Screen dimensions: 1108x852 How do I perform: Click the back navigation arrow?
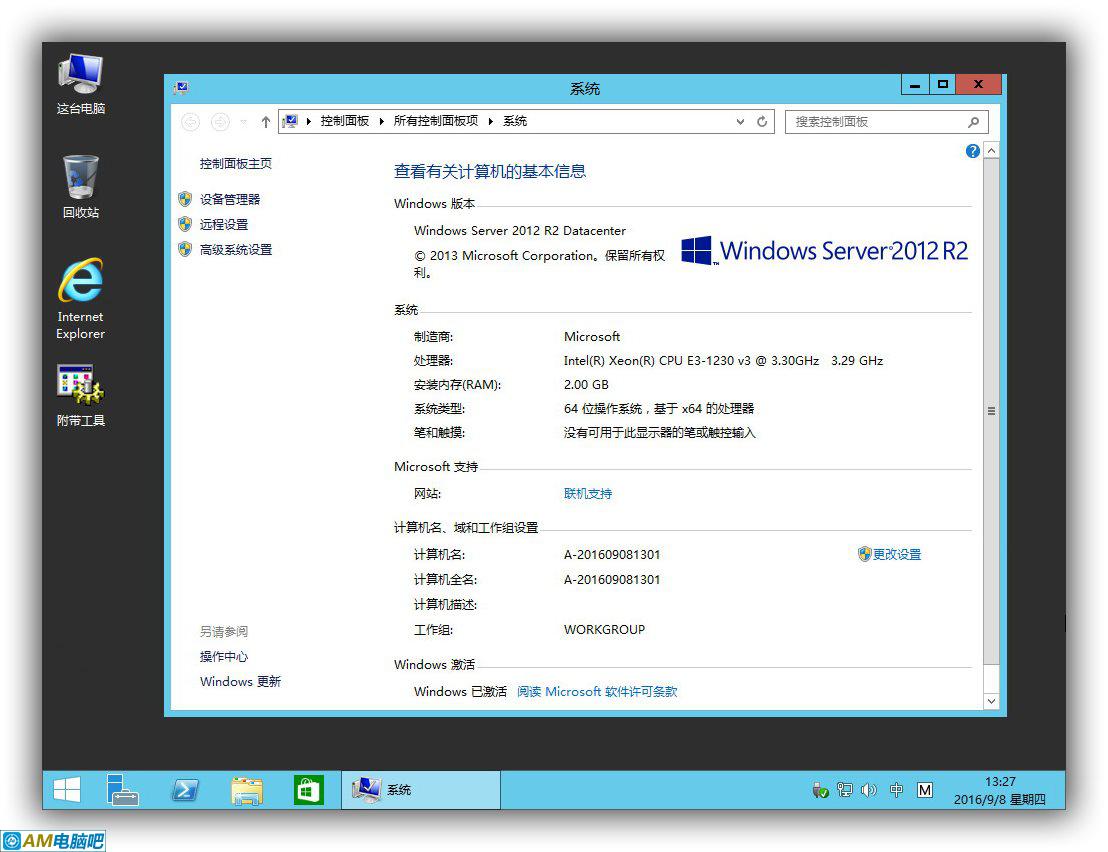[190, 122]
